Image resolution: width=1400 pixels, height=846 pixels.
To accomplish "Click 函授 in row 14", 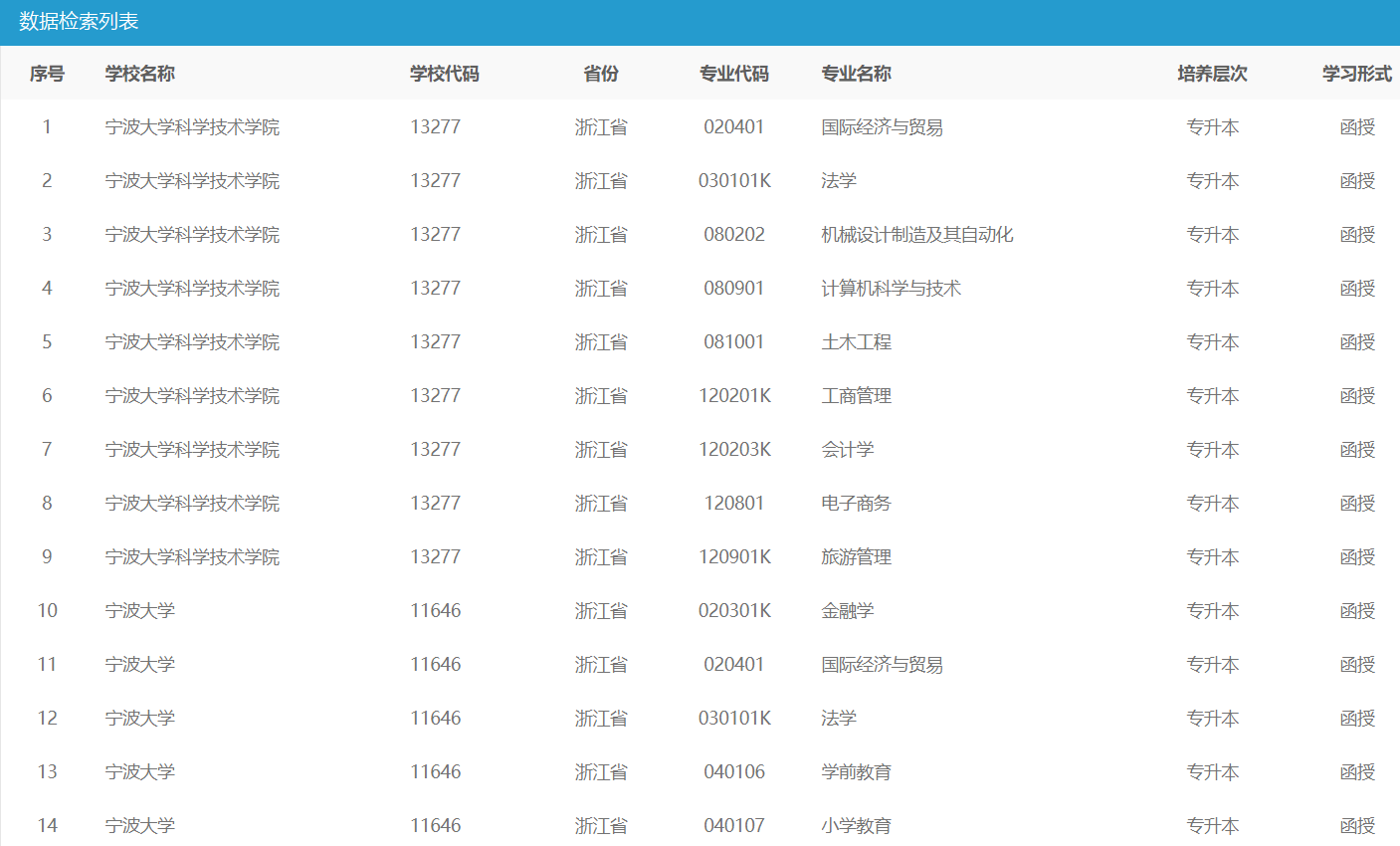I will point(1357,826).
